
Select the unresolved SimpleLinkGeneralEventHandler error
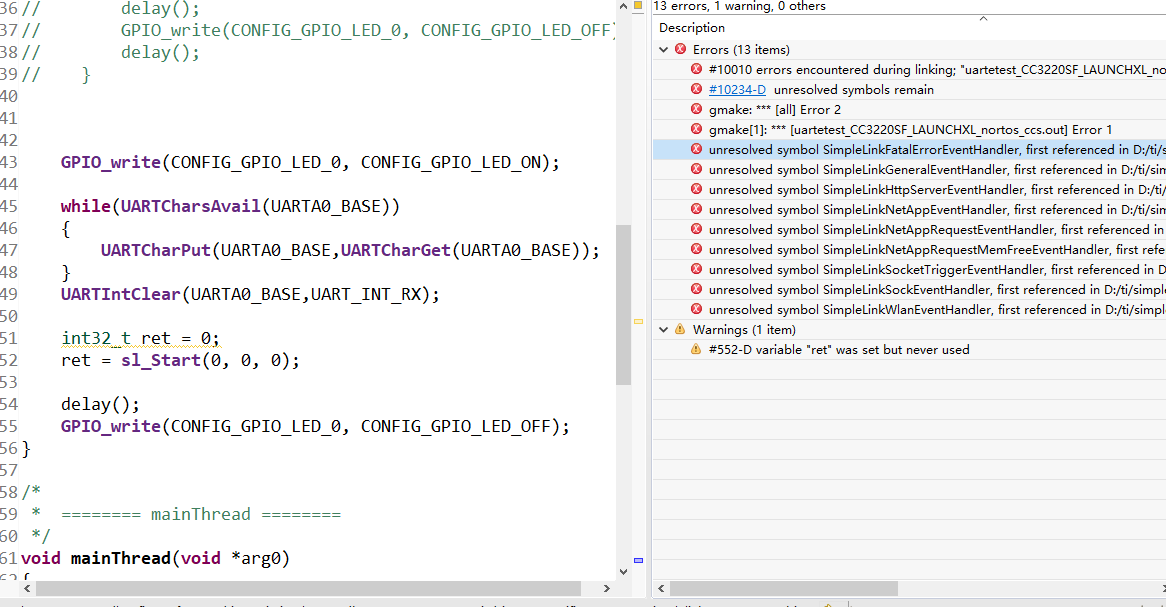pos(909,170)
